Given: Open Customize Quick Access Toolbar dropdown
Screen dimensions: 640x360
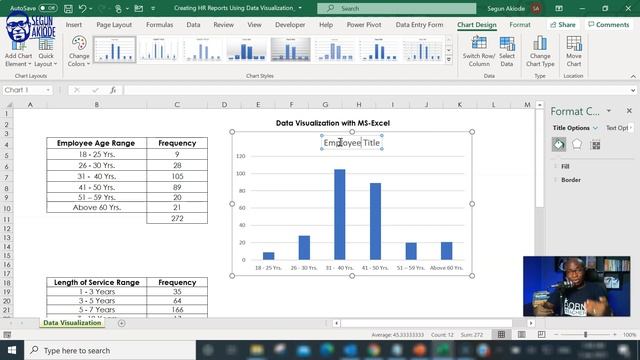Looking at the screenshot, I should point(153,8).
